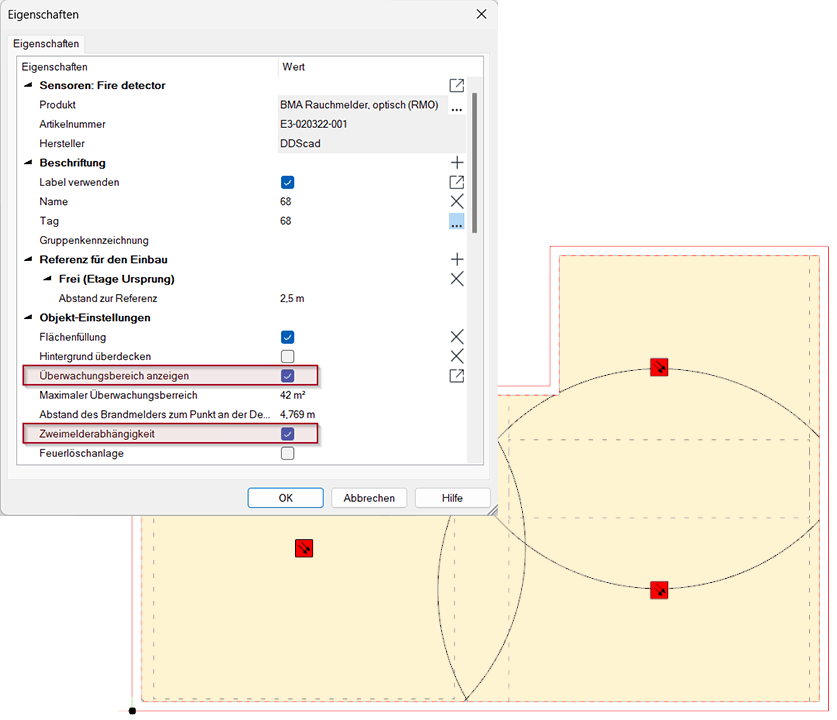837x720 pixels.
Task: Uncheck the Label verwenden checkbox
Action: coord(288,182)
